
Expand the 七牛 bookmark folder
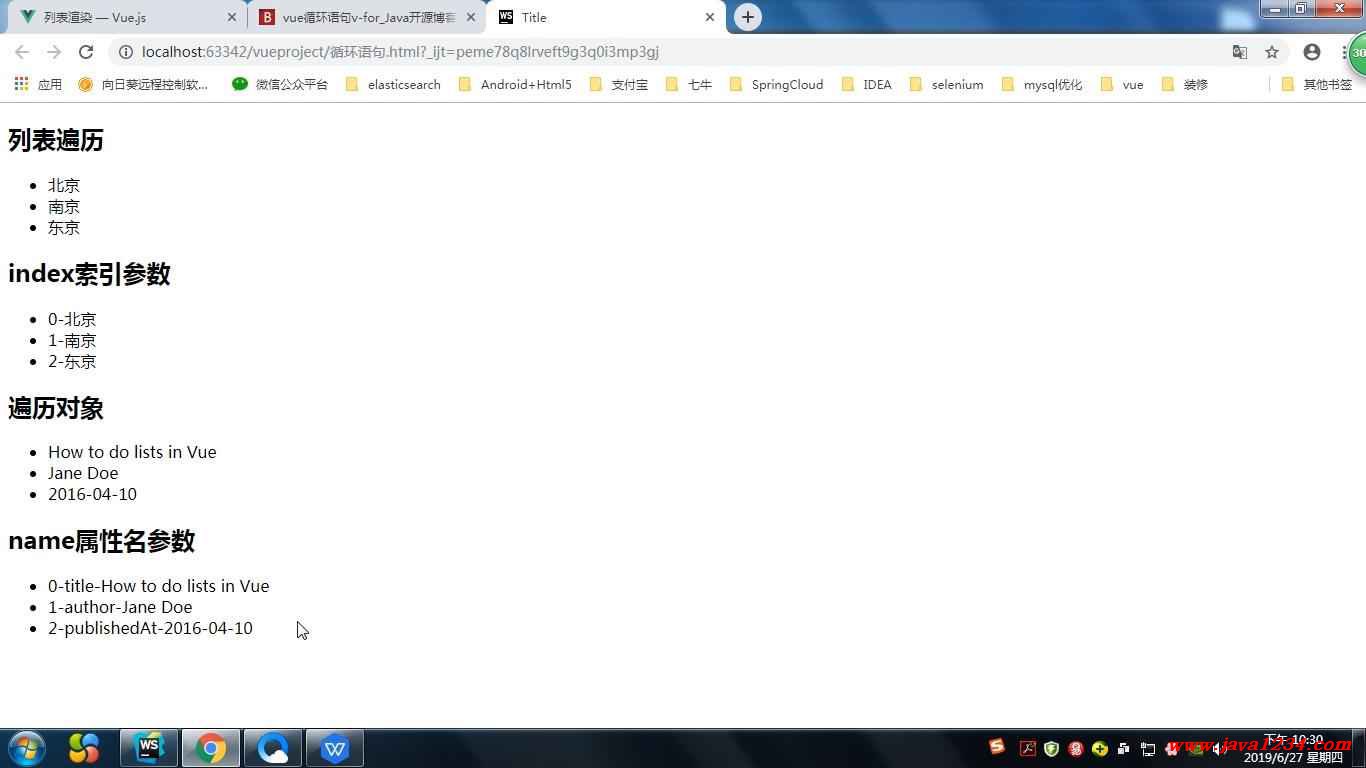[689, 84]
